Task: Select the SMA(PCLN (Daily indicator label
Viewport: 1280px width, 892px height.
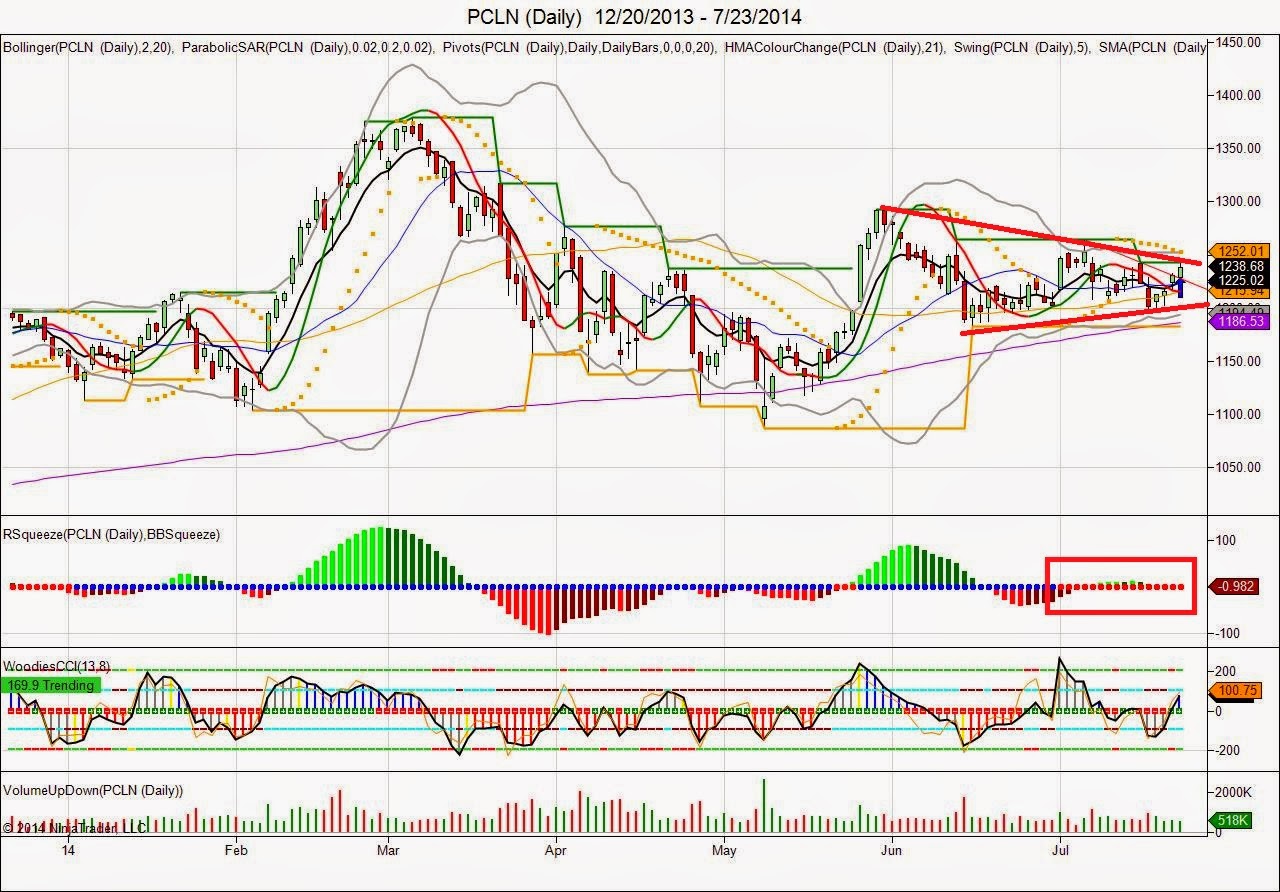Action: click(1153, 48)
